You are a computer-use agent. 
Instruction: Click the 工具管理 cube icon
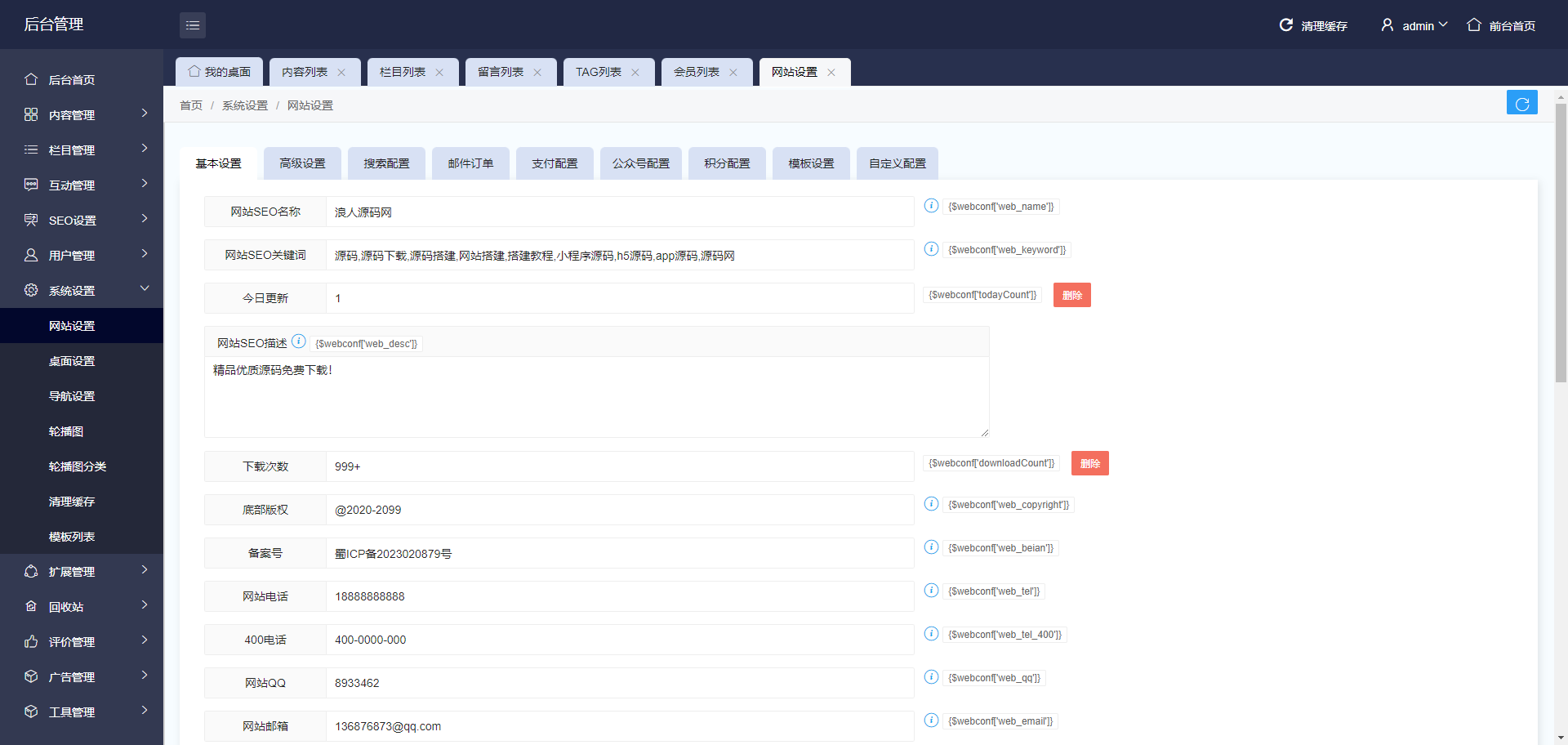31,712
